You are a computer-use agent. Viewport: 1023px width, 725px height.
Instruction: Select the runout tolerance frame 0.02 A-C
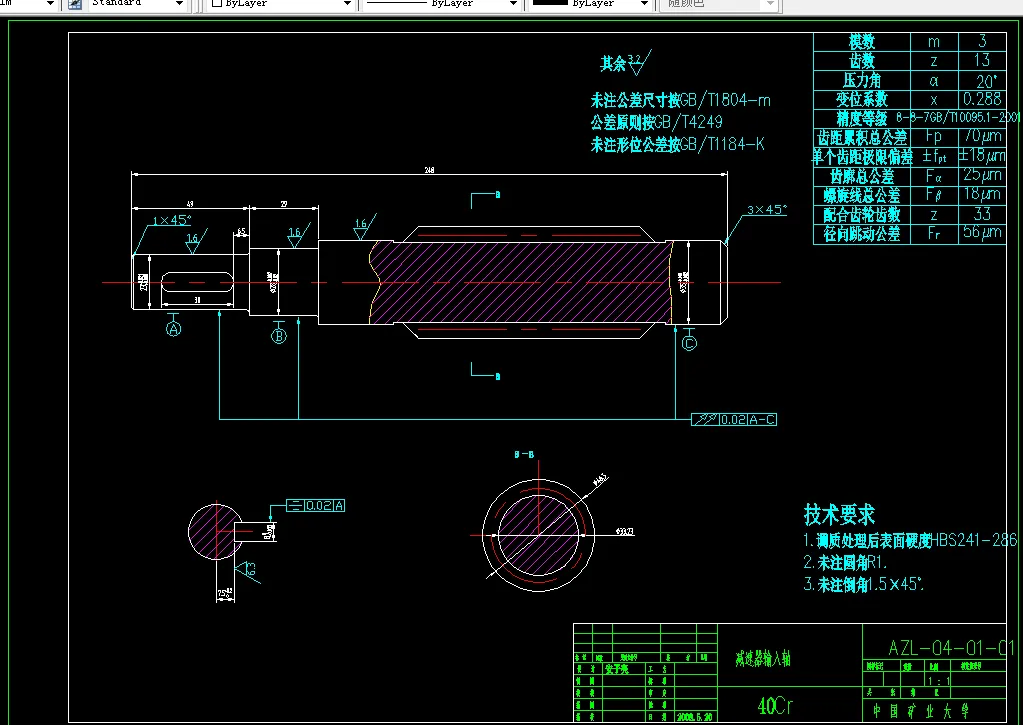click(x=734, y=420)
